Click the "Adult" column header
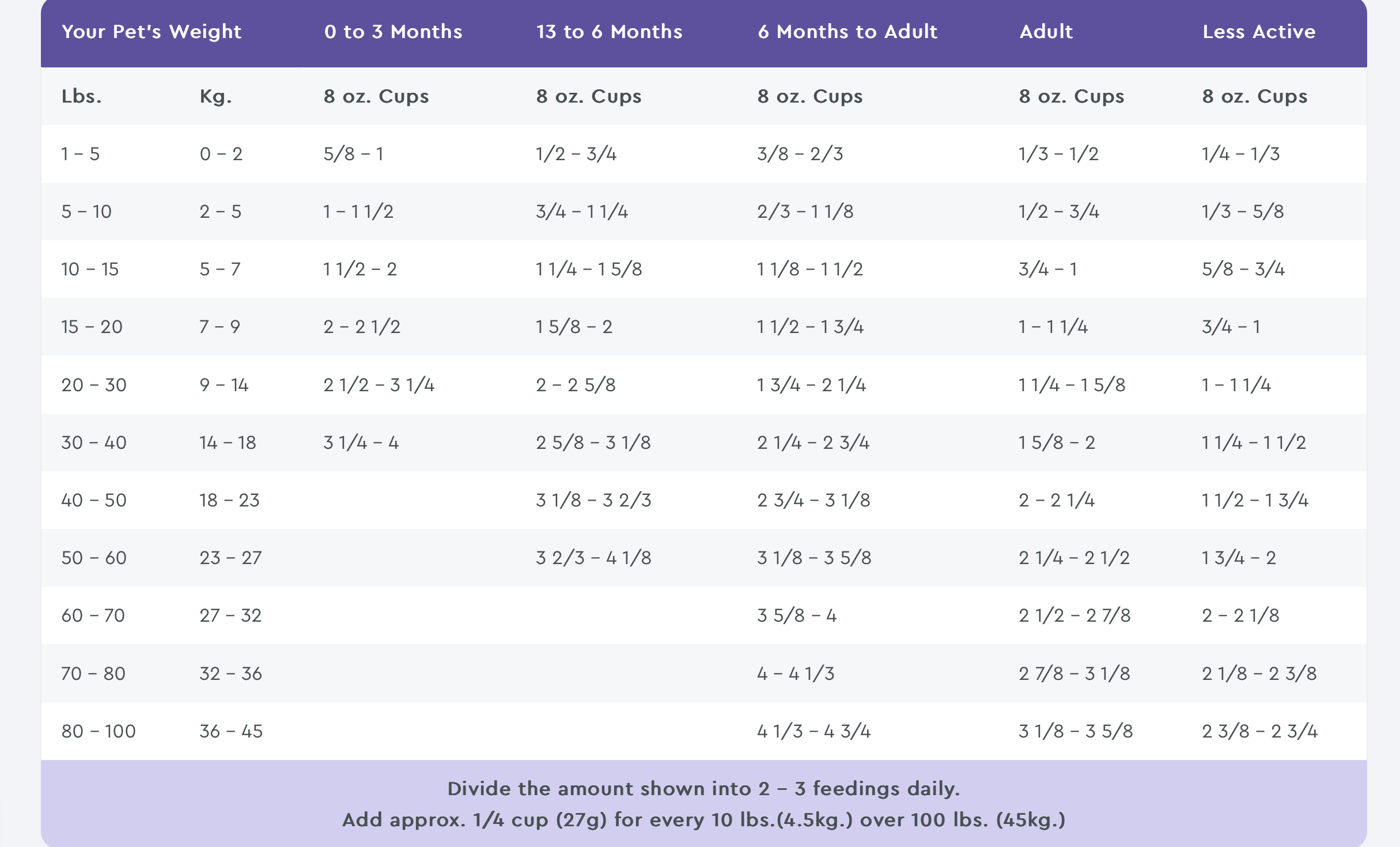Viewport: 1400px width, 847px height. pos(1046,32)
